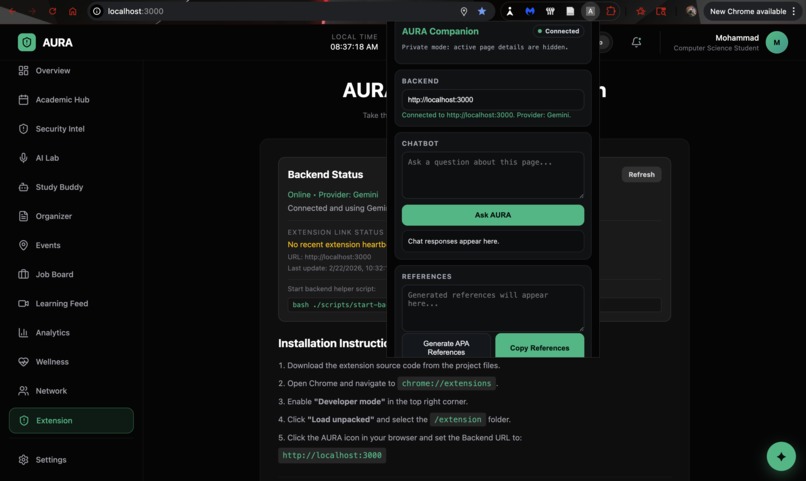Image resolution: width=806 pixels, height=481 pixels.
Task: Click the browser reload icon
Action: 52,11
